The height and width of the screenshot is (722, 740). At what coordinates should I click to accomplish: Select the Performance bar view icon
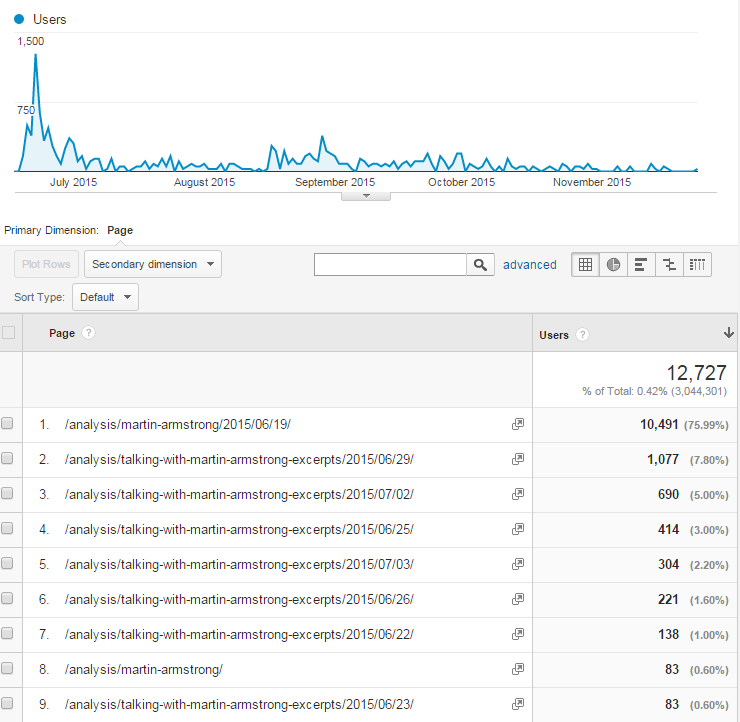(x=641, y=265)
